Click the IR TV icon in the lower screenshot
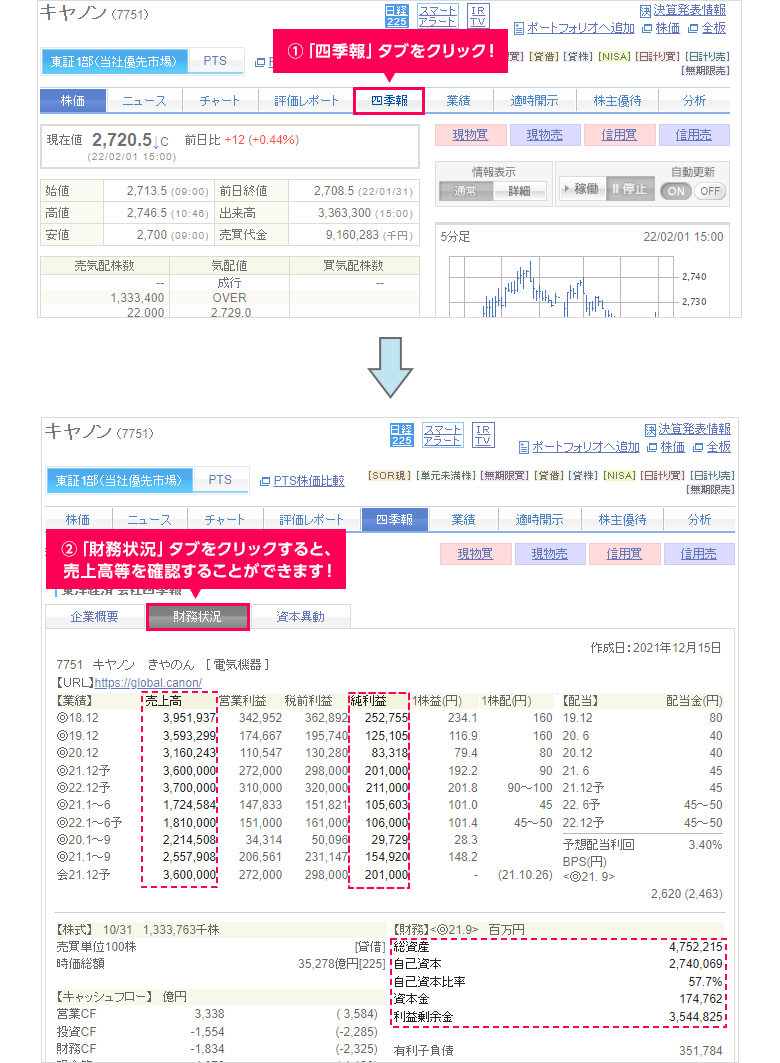 coord(483,435)
